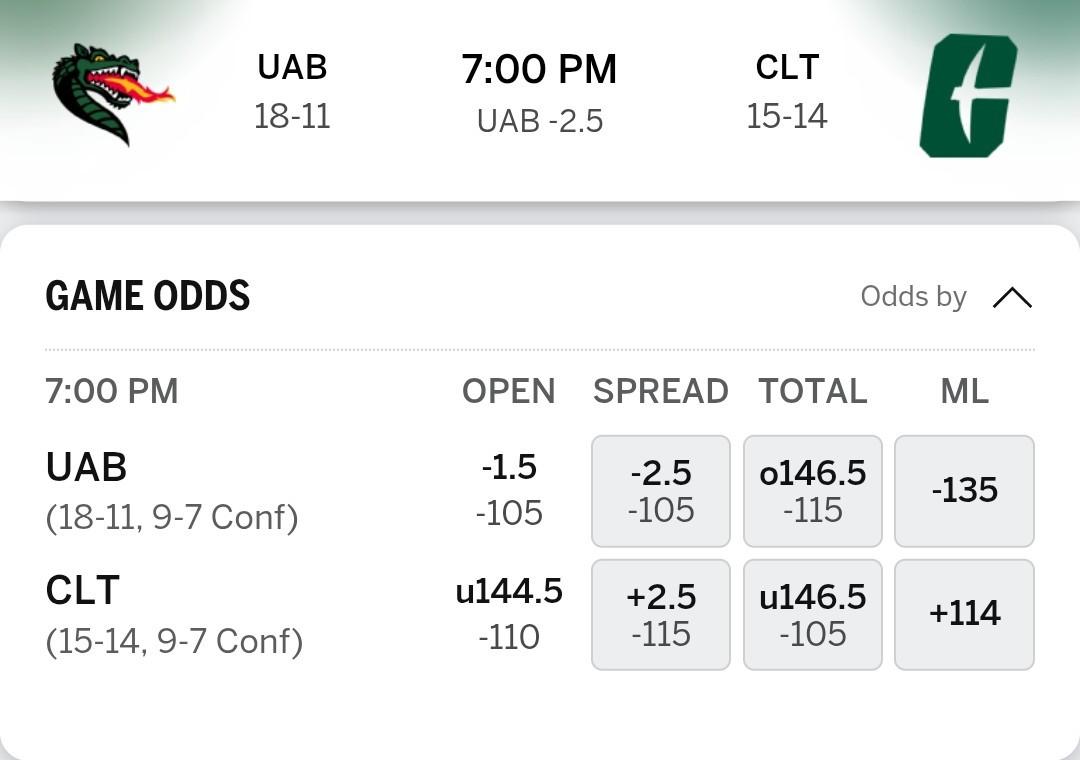Click the ML column header

[x=964, y=391]
